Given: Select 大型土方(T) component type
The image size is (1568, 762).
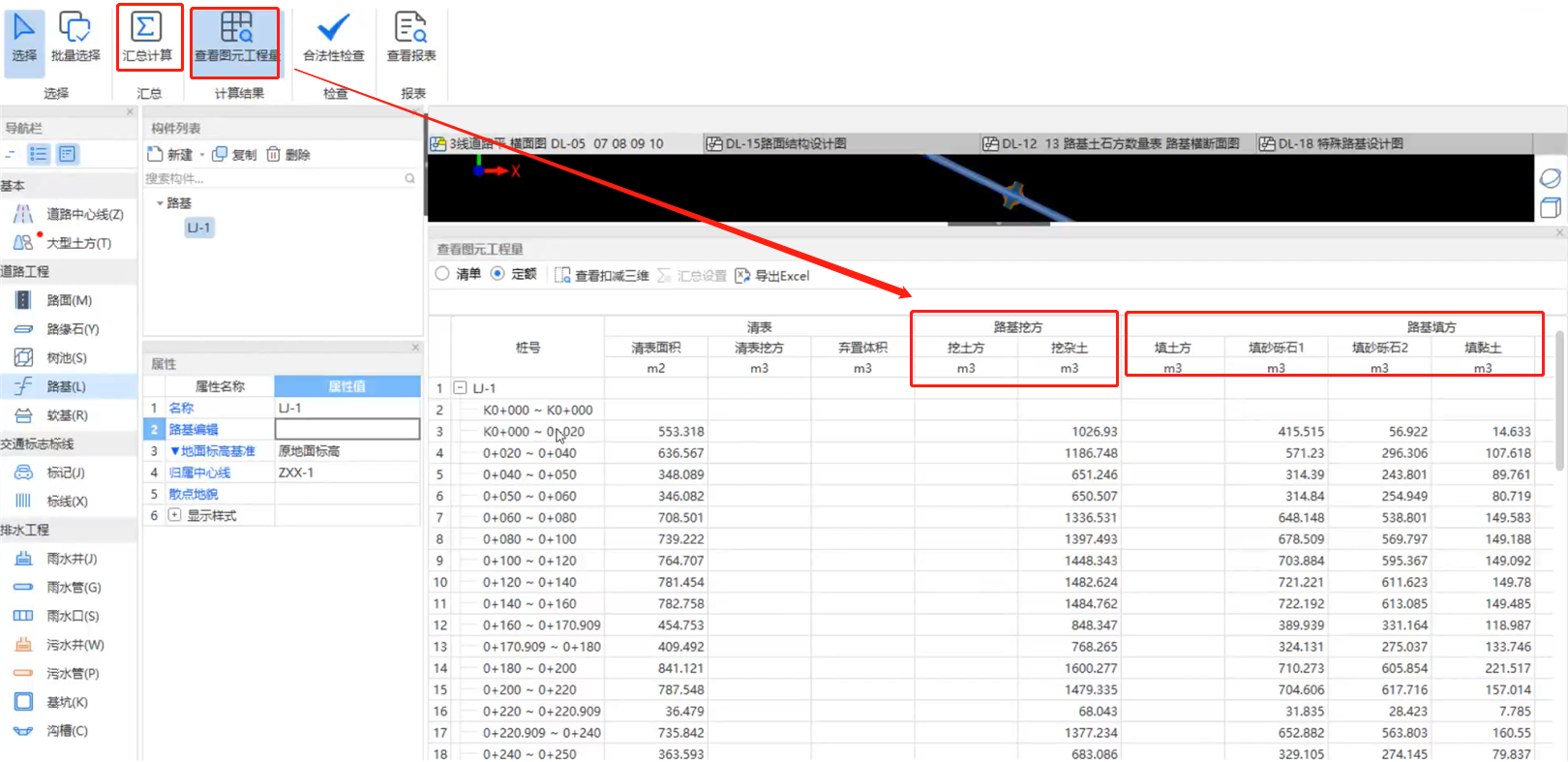Looking at the screenshot, I should 63,243.
